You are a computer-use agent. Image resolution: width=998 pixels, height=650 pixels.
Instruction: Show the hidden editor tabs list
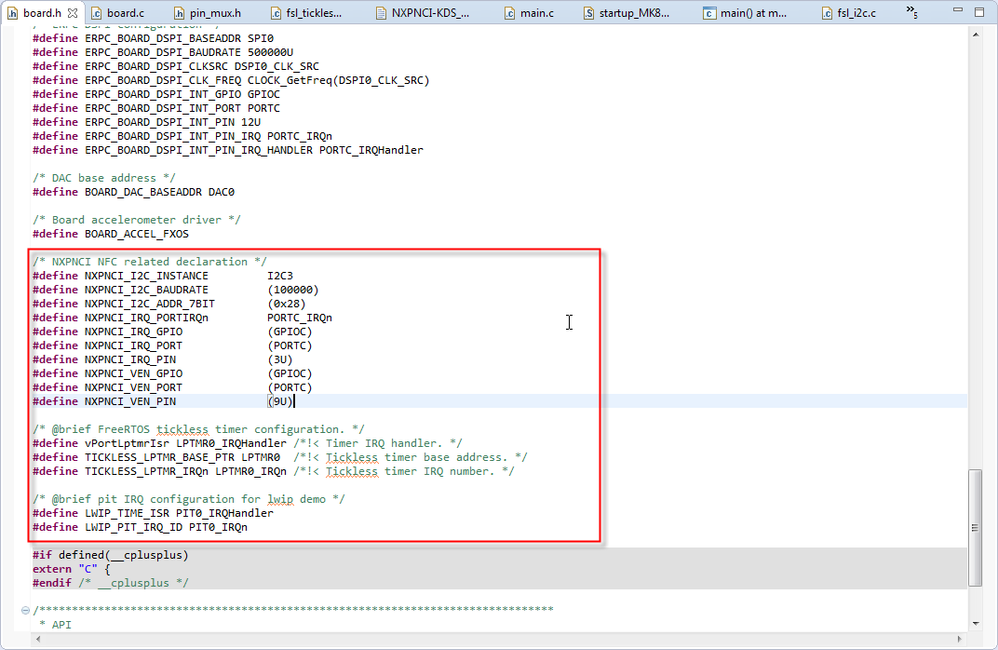tap(912, 11)
